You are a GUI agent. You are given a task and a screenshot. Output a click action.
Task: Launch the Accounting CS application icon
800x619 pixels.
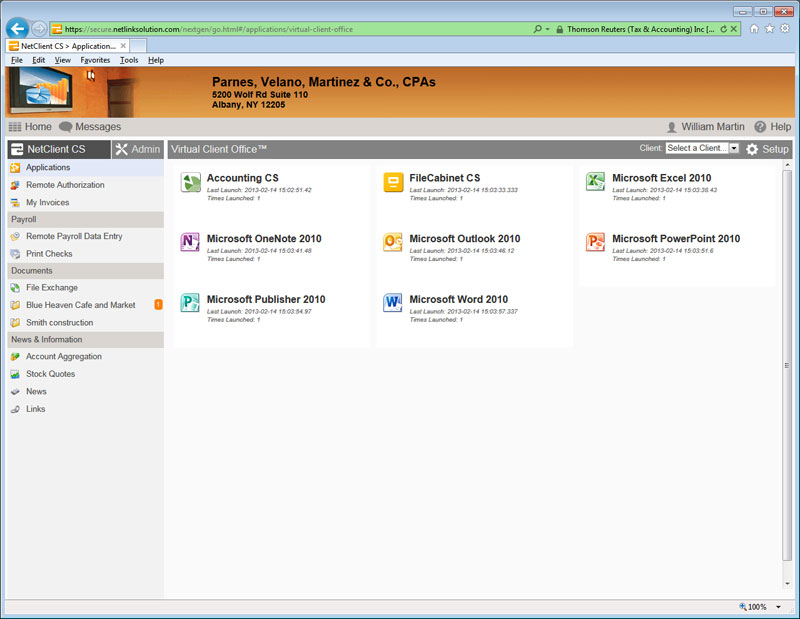point(191,182)
